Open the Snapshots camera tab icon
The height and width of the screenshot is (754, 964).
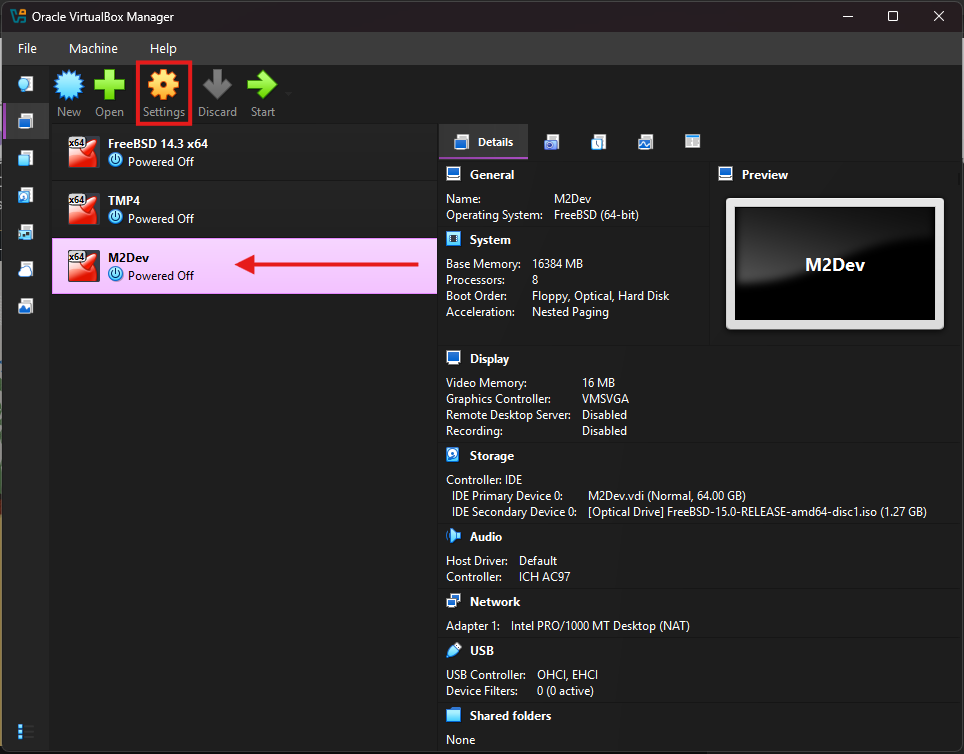click(551, 142)
